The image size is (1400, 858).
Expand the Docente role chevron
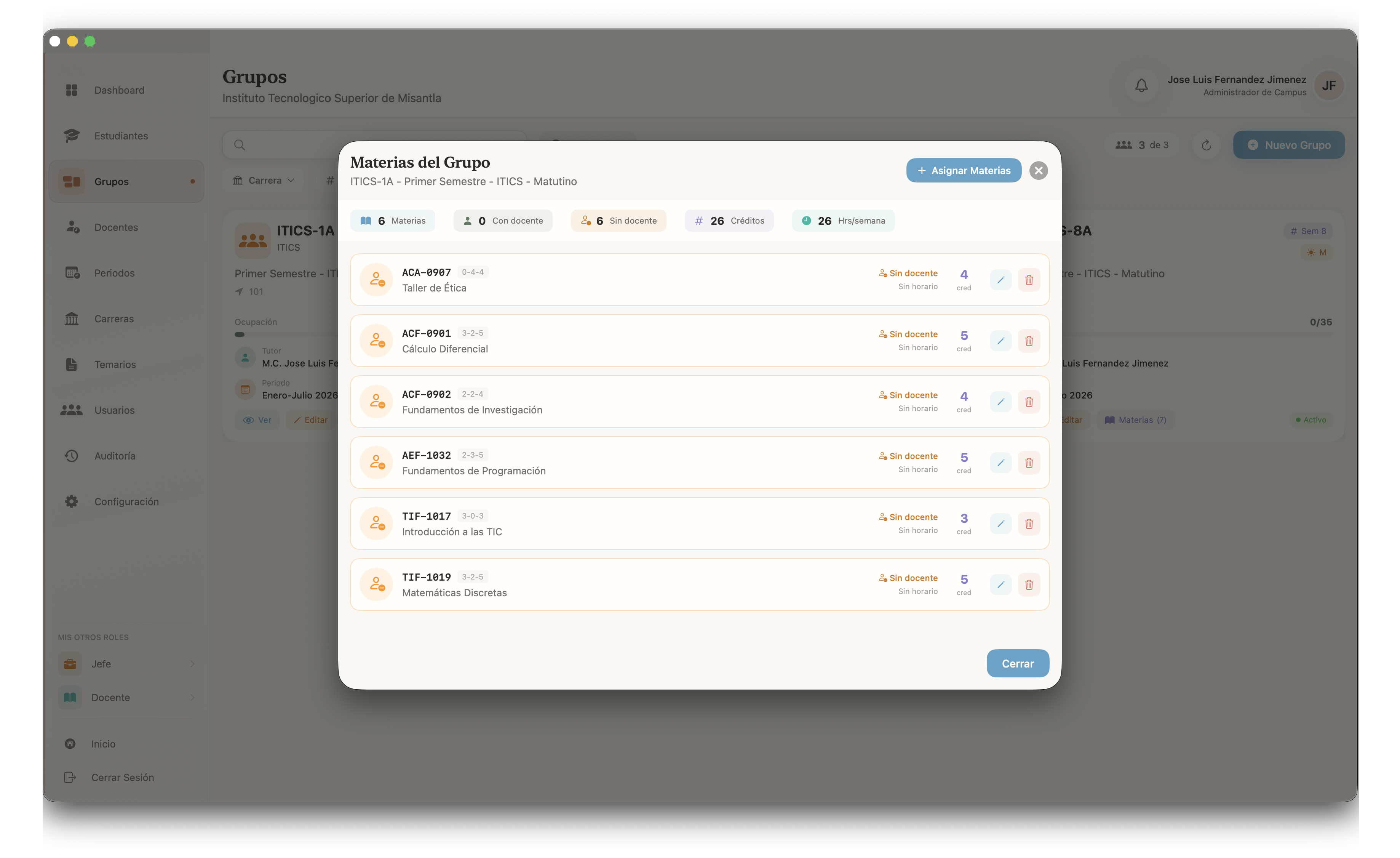[x=193, y=697]
